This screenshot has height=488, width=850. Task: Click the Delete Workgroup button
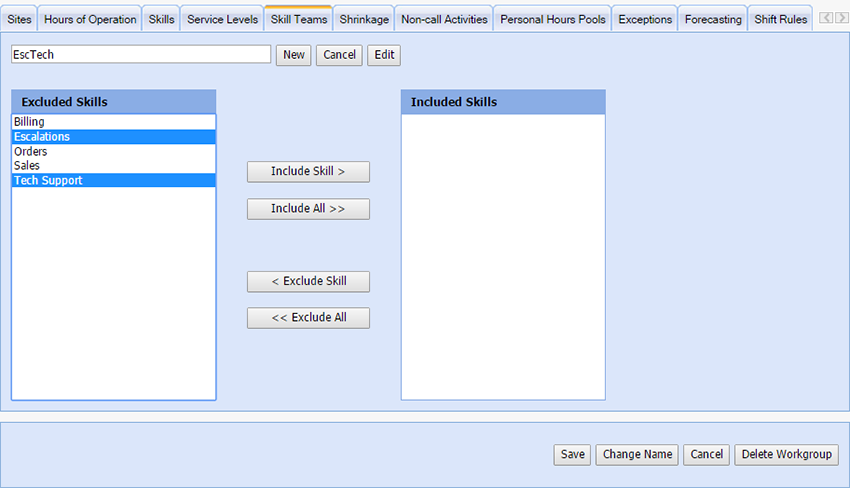tap(786, 455)
